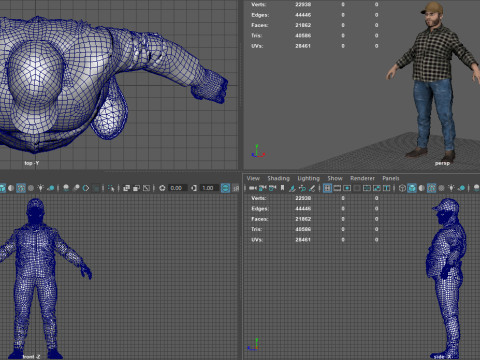The height and width of the screenshot is (360, 480).
Task: Click the Select Camera icon in side panel toolbar
Action: point(253,188)
